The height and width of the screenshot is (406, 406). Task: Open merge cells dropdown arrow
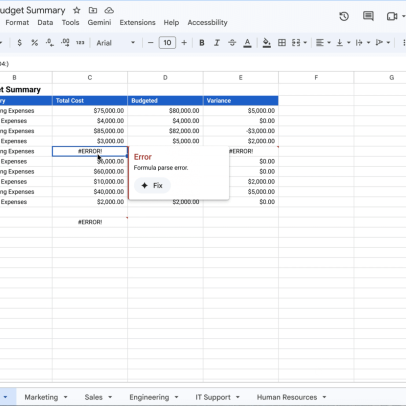pos(305,43)
